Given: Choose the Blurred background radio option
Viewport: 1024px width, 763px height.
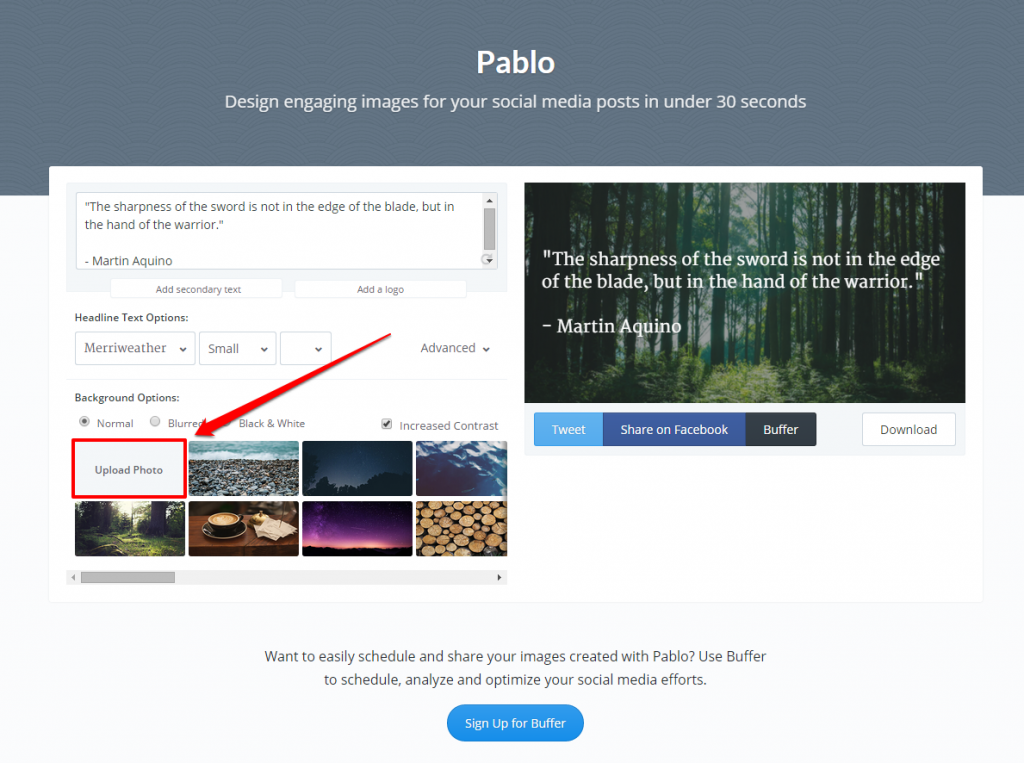Looking at the screenshot, I should pyautogui.click(x=155, y=421).
